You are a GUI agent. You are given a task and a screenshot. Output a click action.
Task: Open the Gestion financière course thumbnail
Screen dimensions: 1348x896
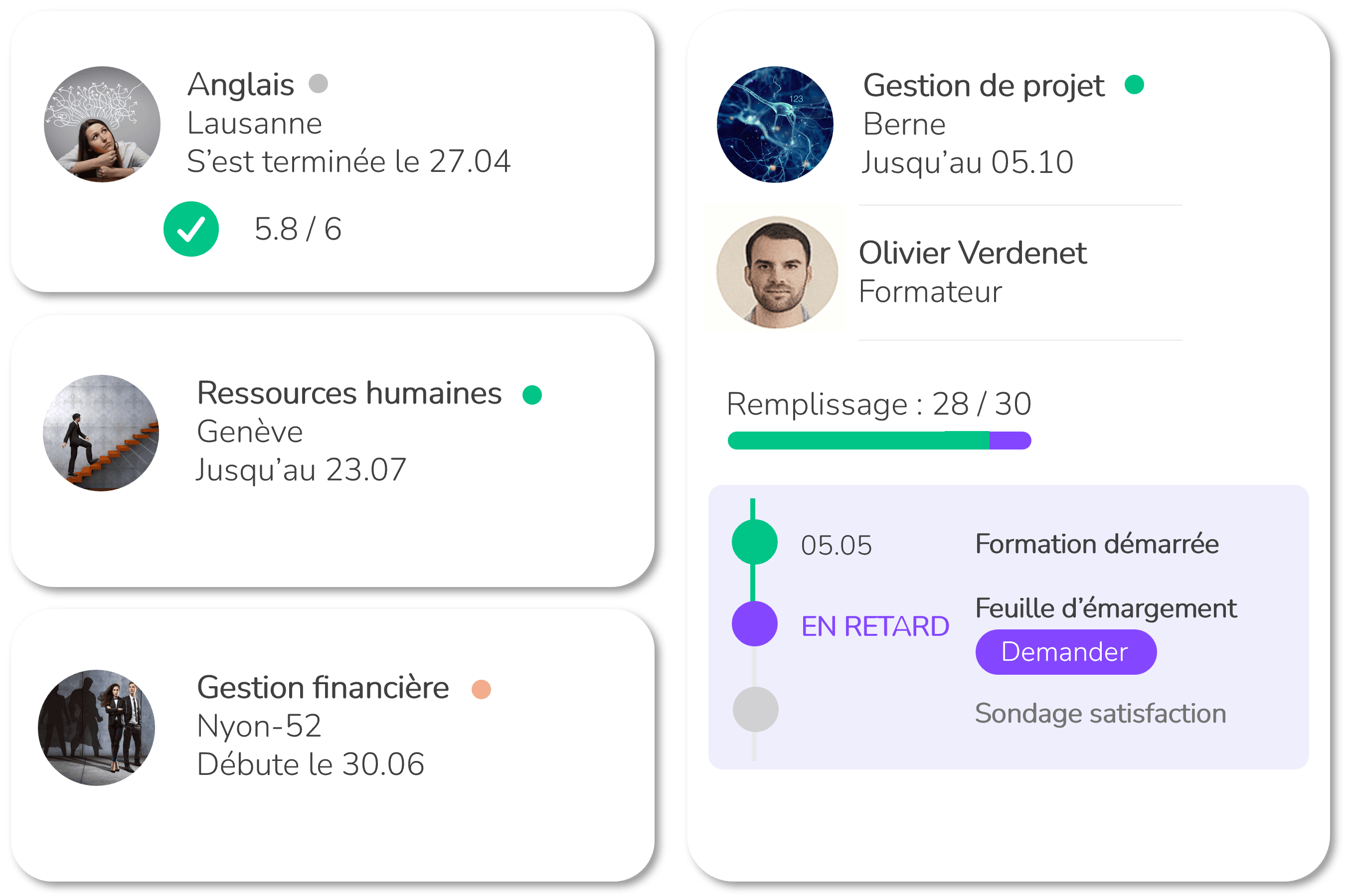(x=97, y=728)
